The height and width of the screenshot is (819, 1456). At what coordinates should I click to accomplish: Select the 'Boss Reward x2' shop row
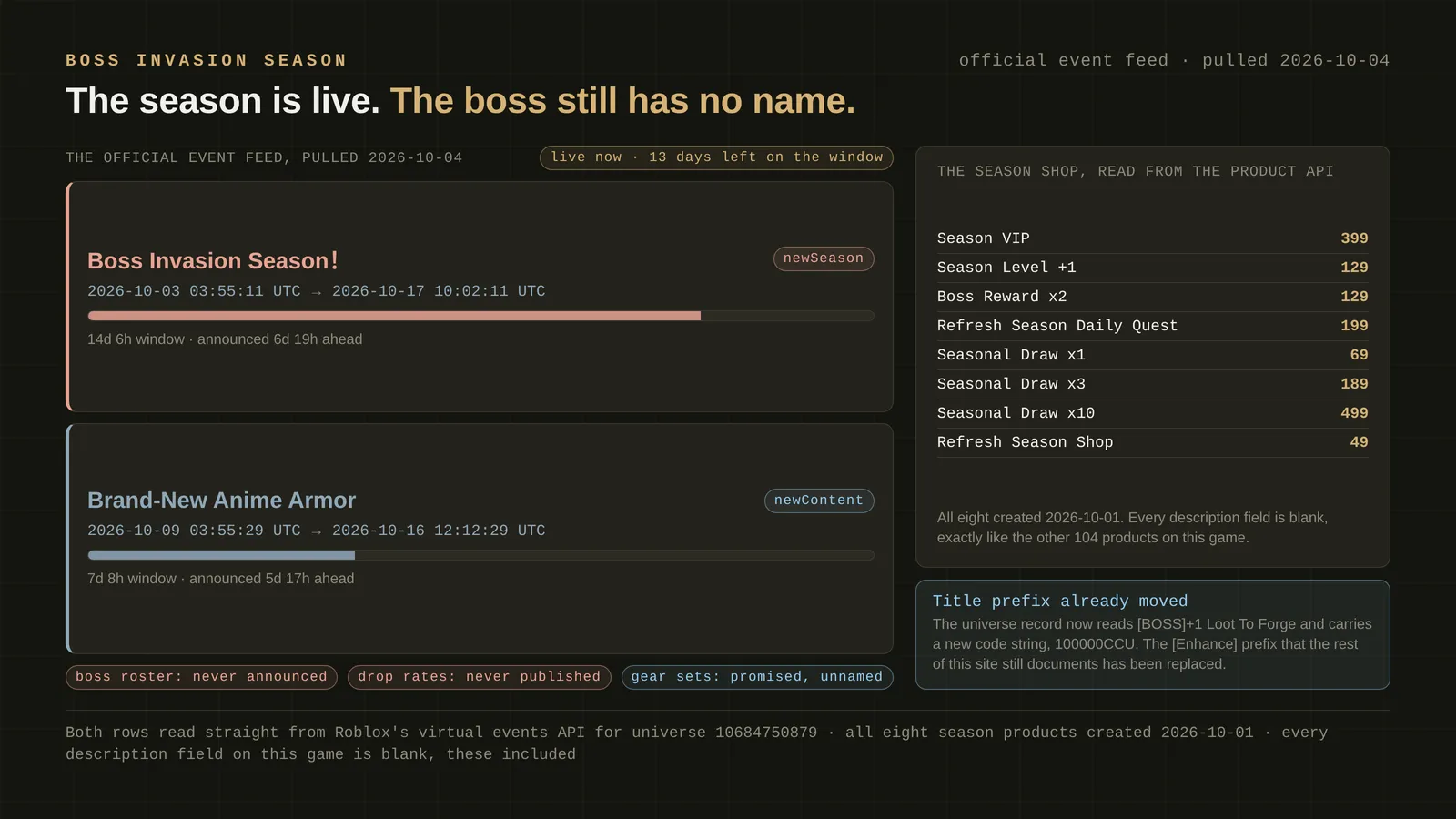(1152, 297)
